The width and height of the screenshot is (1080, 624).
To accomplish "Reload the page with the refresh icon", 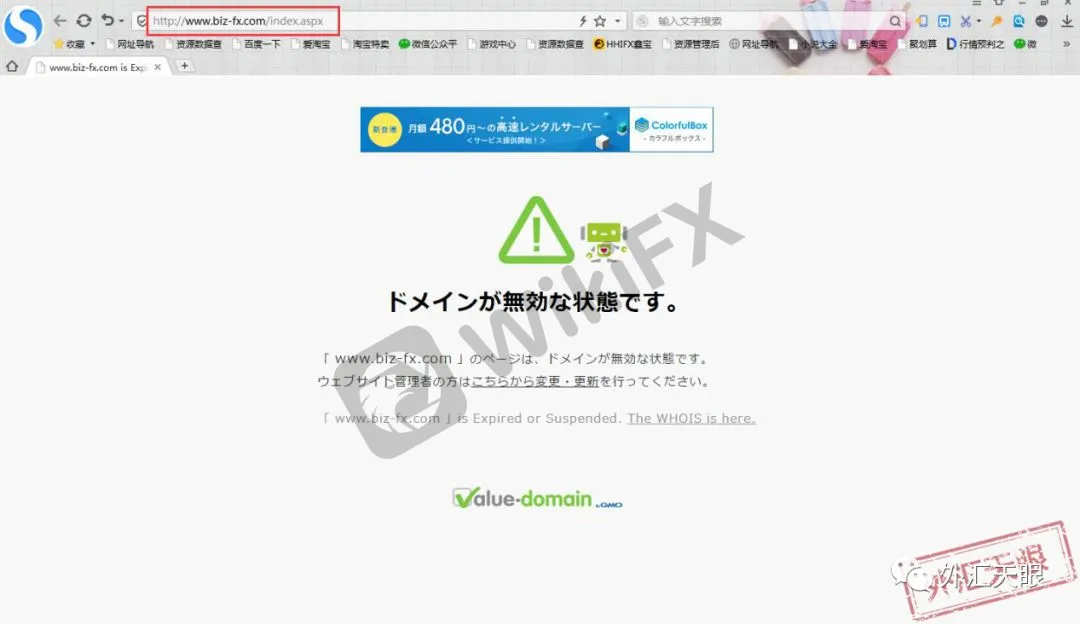I will pos(84,21).
